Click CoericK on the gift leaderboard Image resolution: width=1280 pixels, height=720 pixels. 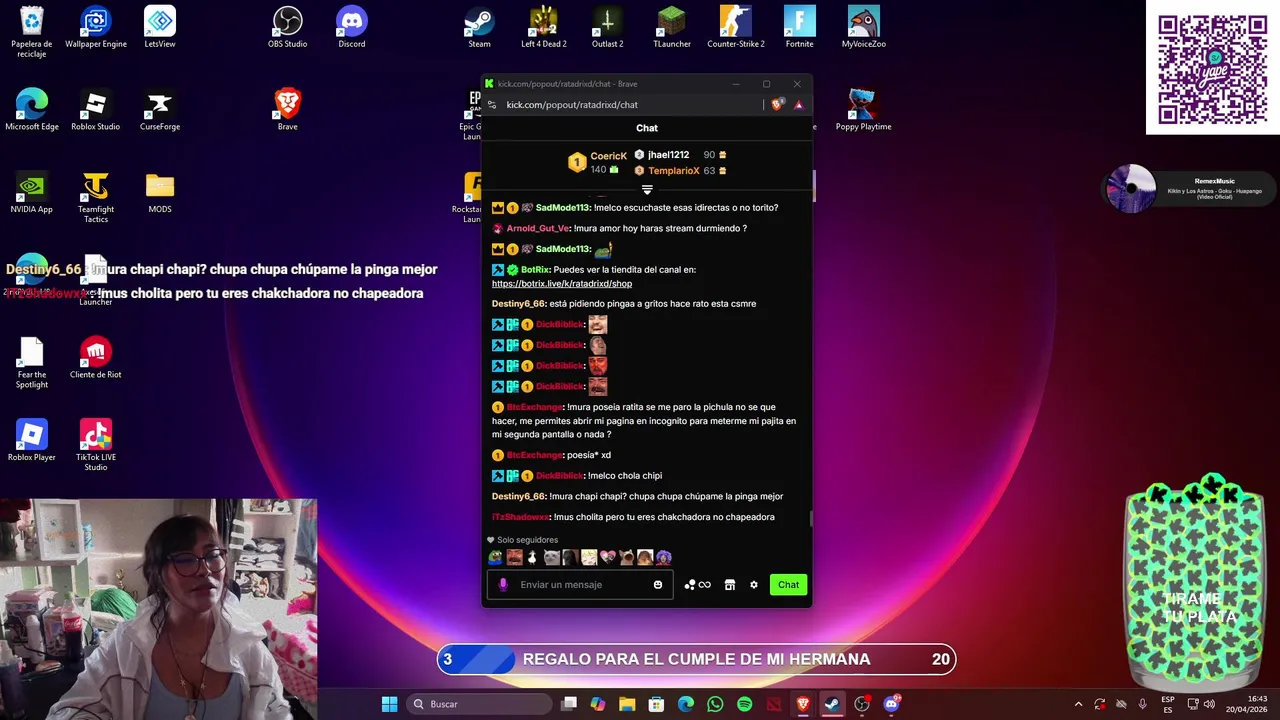(608, 156)
